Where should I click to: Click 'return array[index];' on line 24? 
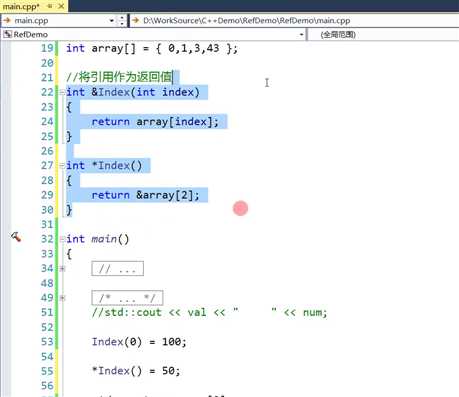[155, 122]
